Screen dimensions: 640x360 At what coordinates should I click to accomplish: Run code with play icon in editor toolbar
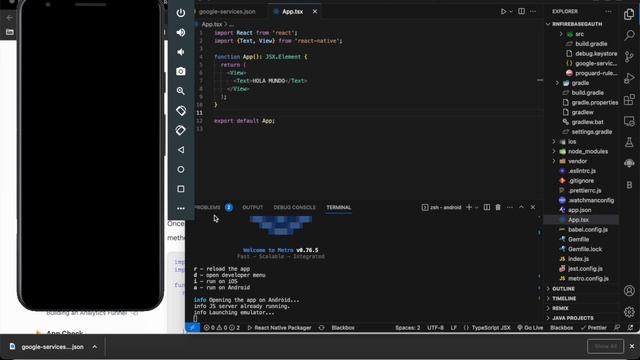point(503,11)
